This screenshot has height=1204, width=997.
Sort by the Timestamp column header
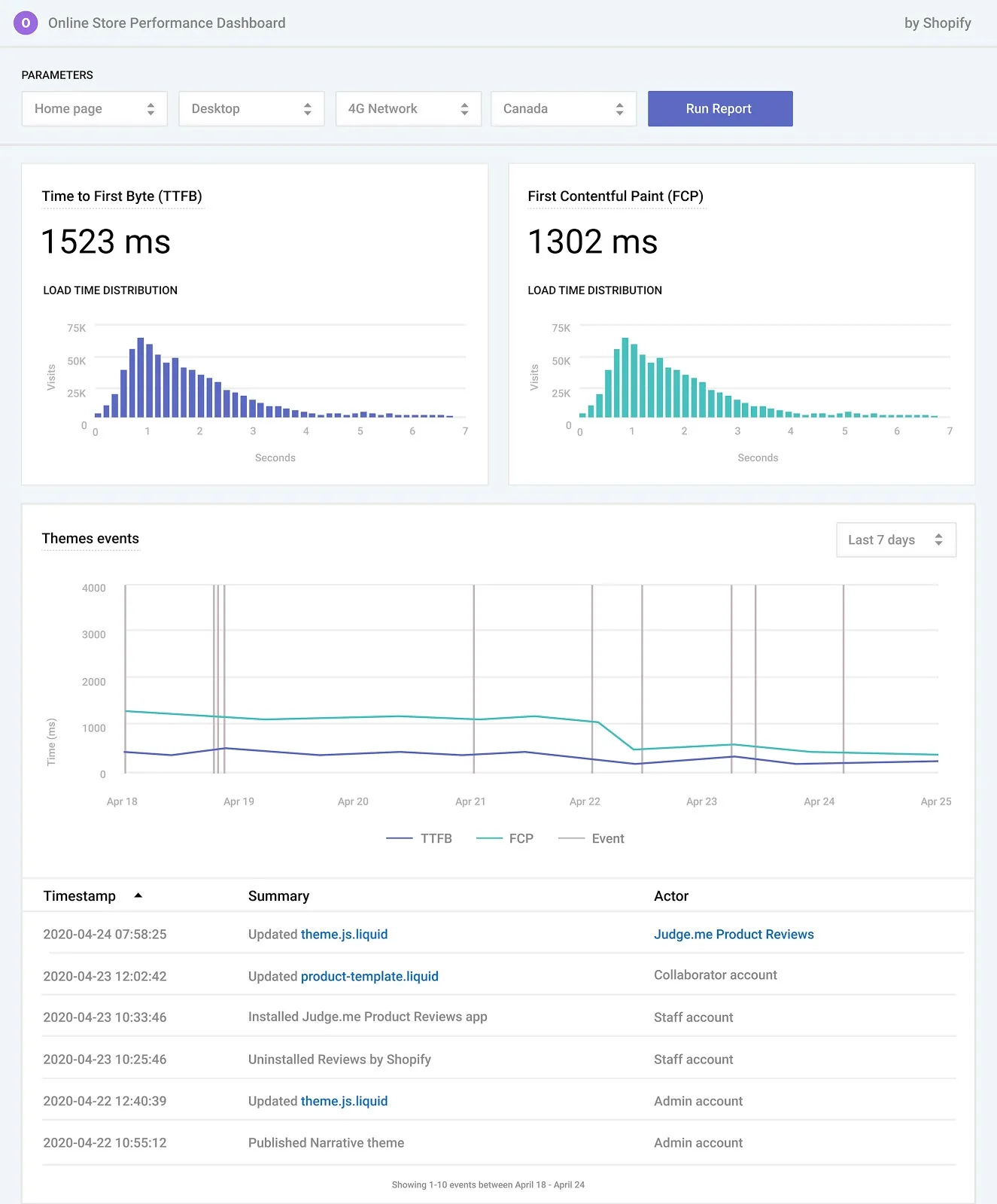click(80, 895)
